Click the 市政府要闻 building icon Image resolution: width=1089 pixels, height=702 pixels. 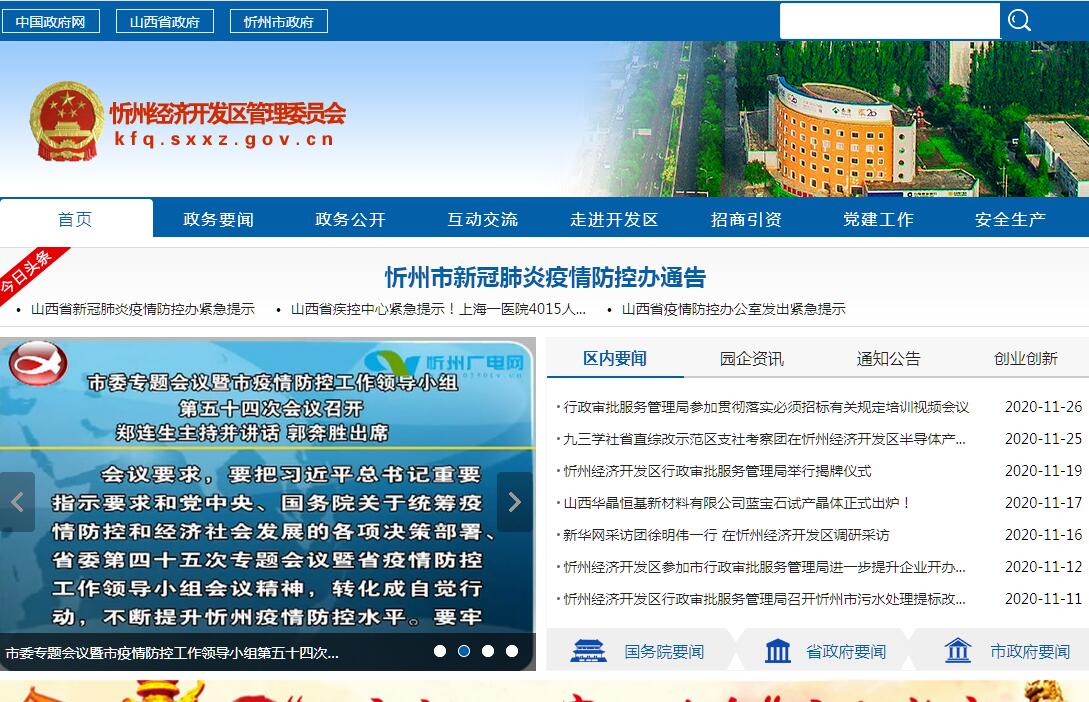pyautogui.click(x=958, y=651)
